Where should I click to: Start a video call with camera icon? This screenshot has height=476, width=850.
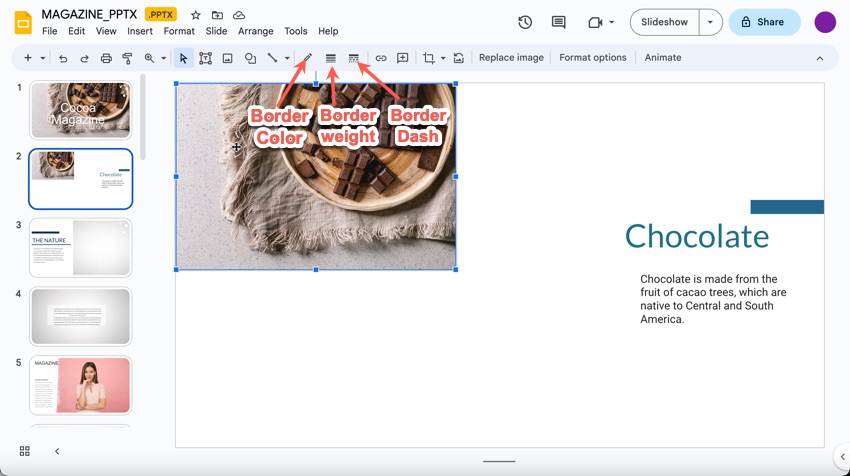(x=595, y=22)
